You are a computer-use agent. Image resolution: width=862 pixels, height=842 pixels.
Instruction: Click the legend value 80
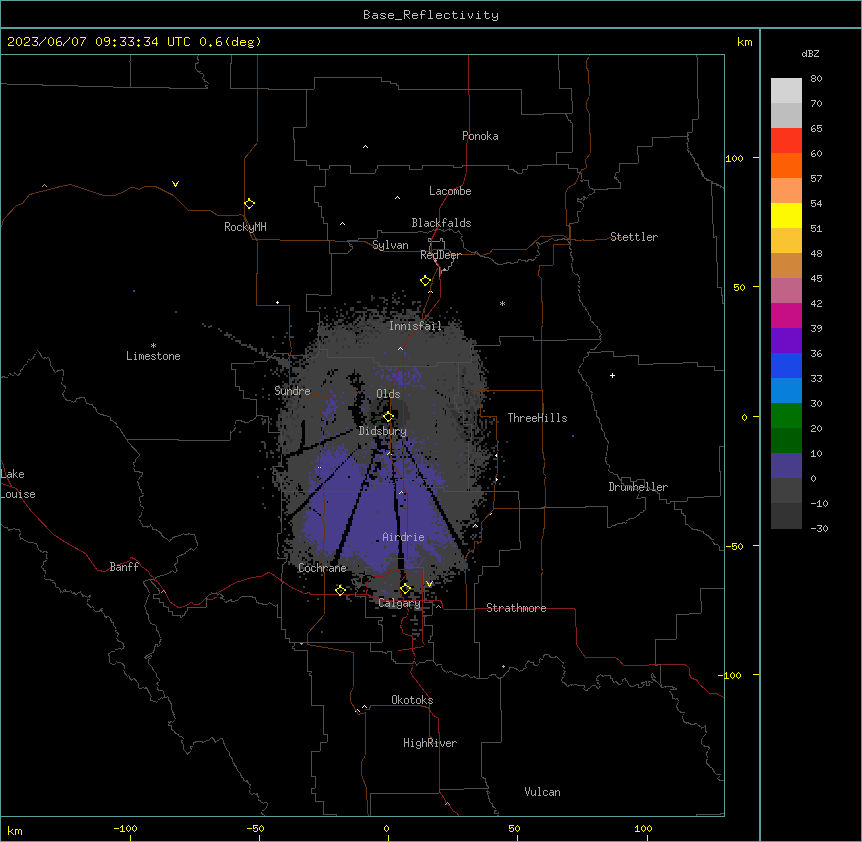(816, 79)
